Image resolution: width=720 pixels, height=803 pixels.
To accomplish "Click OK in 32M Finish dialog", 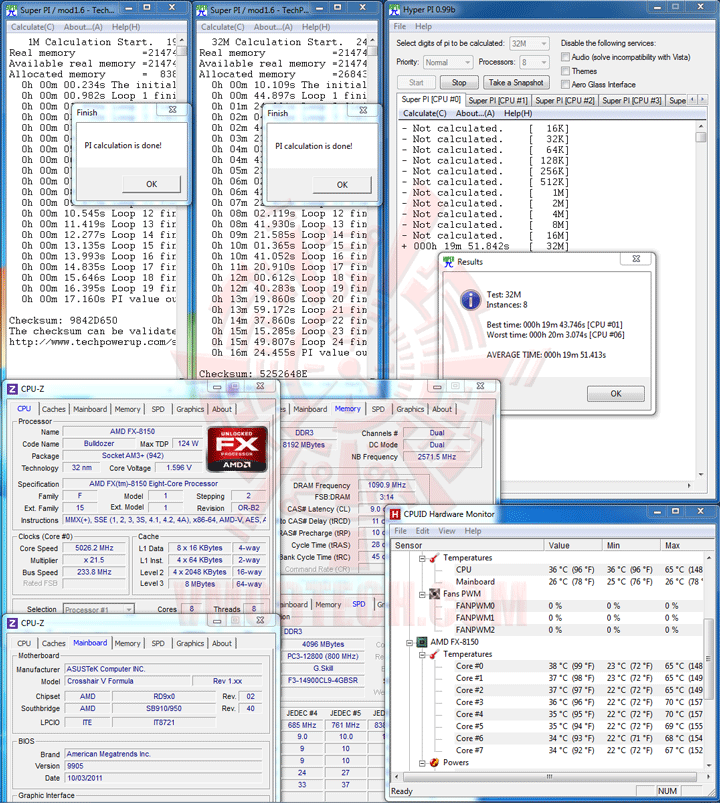I will (x=342, y=184).
